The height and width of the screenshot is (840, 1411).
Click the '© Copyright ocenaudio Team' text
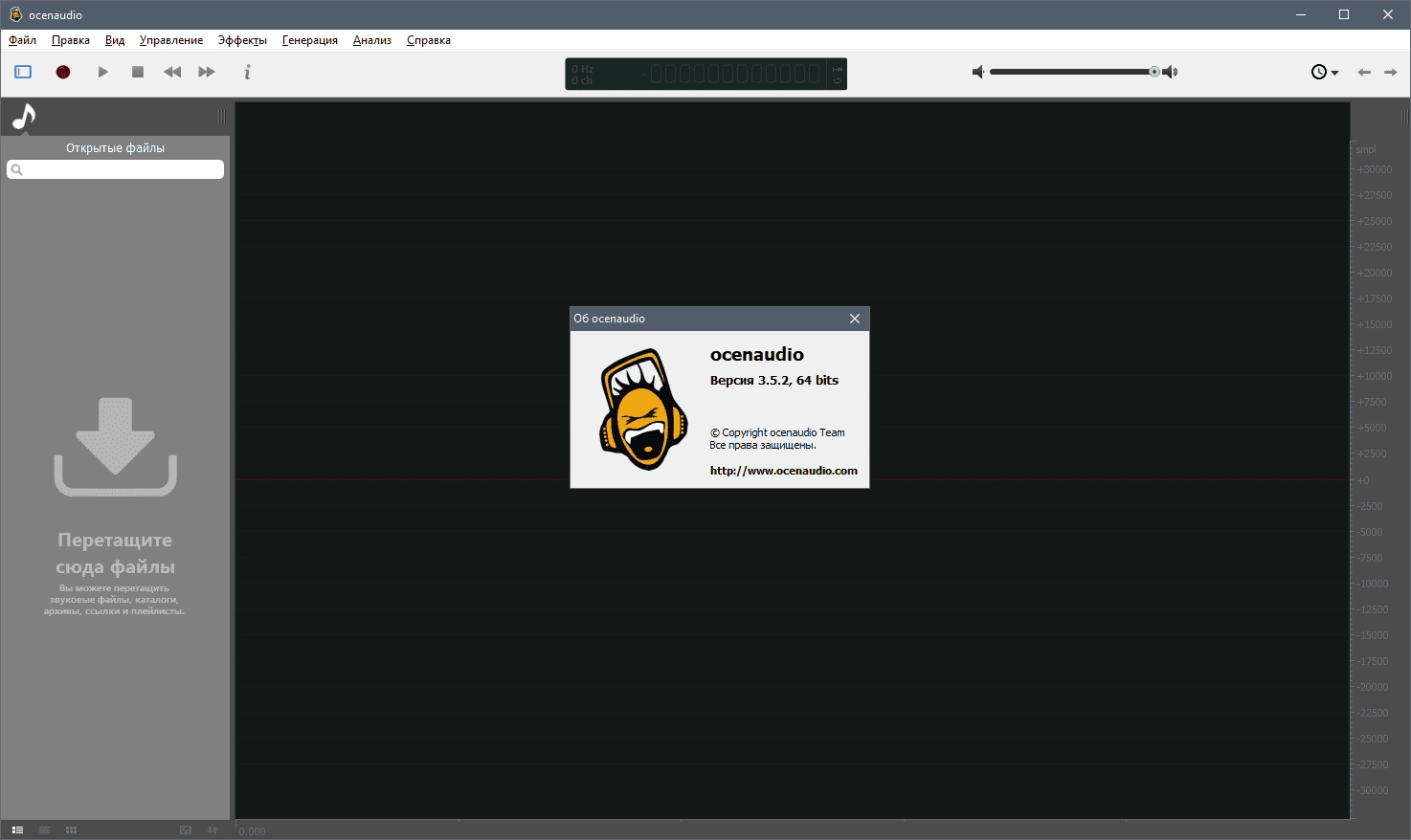pos(777,432)
